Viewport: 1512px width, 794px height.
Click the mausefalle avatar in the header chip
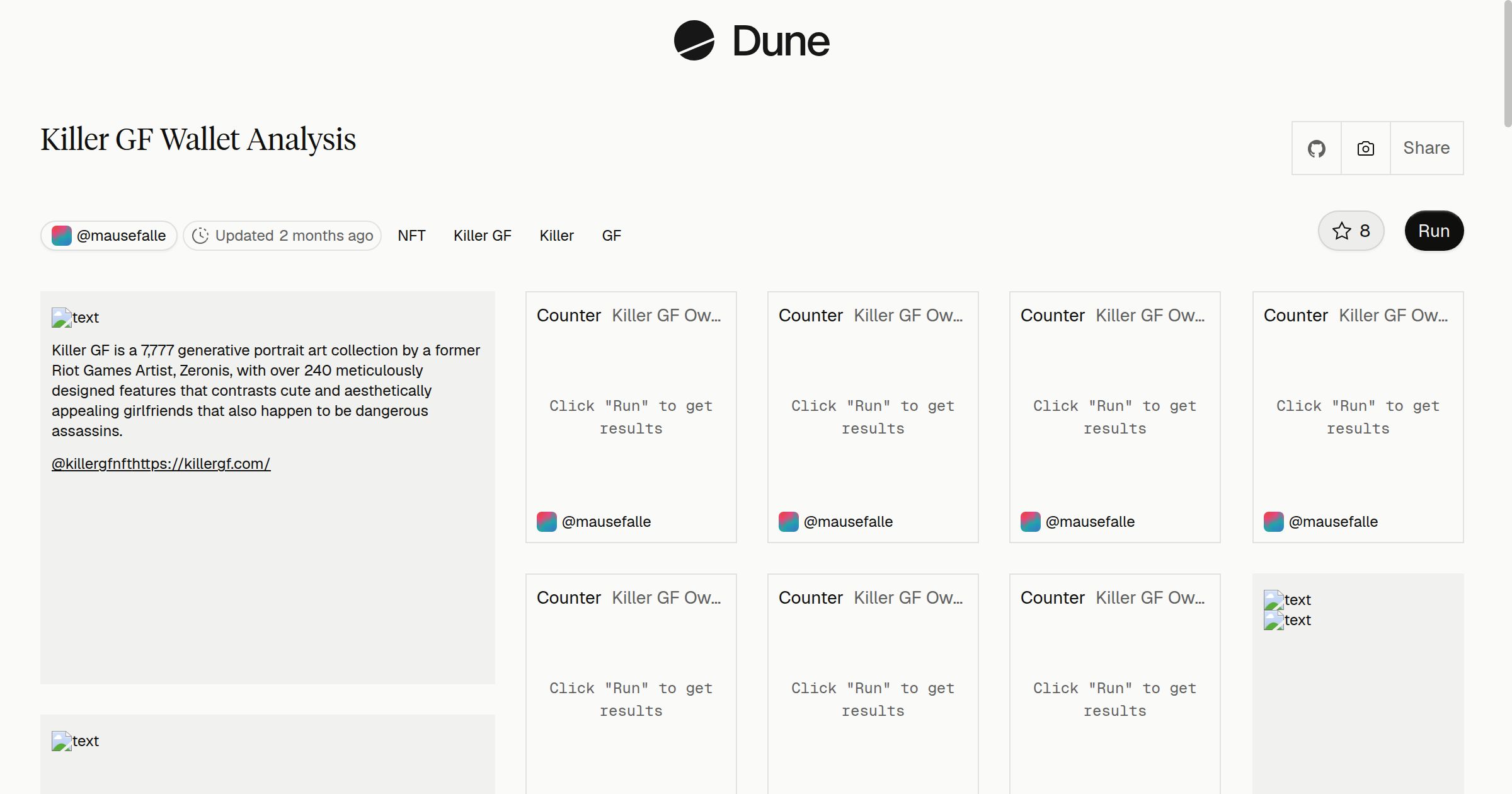pyautogui.click(x=61, y=236)
